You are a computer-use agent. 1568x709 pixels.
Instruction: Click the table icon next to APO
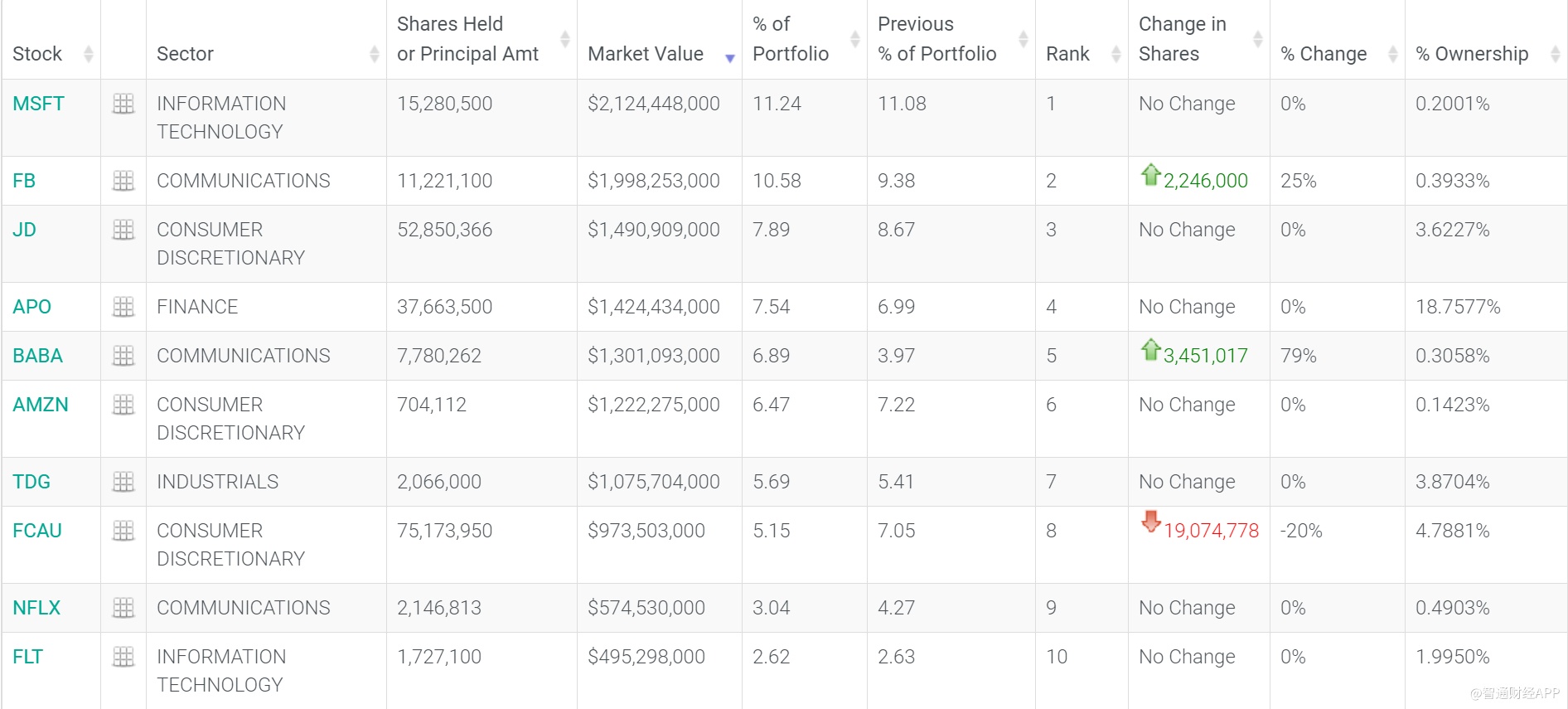123,307
